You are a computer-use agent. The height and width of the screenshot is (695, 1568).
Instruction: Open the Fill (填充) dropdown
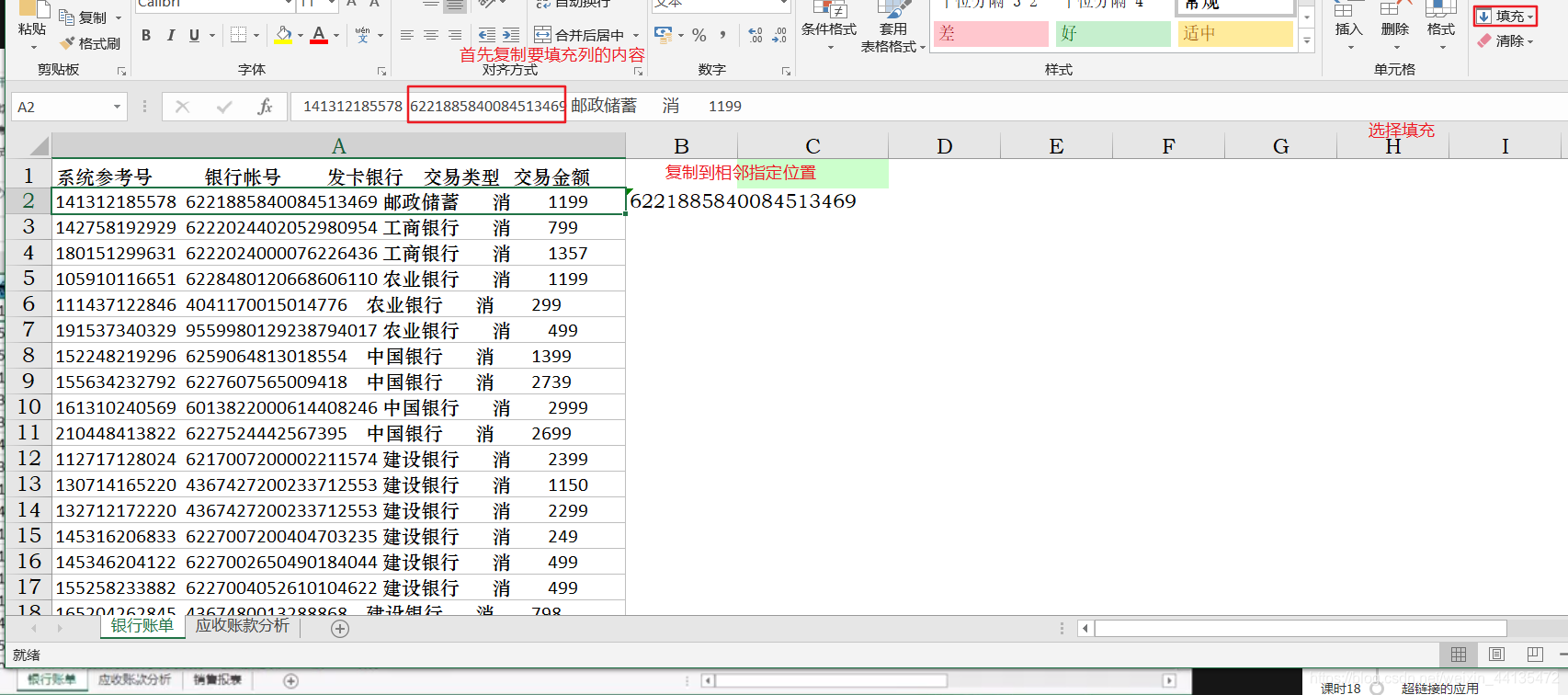[1506, 16]
